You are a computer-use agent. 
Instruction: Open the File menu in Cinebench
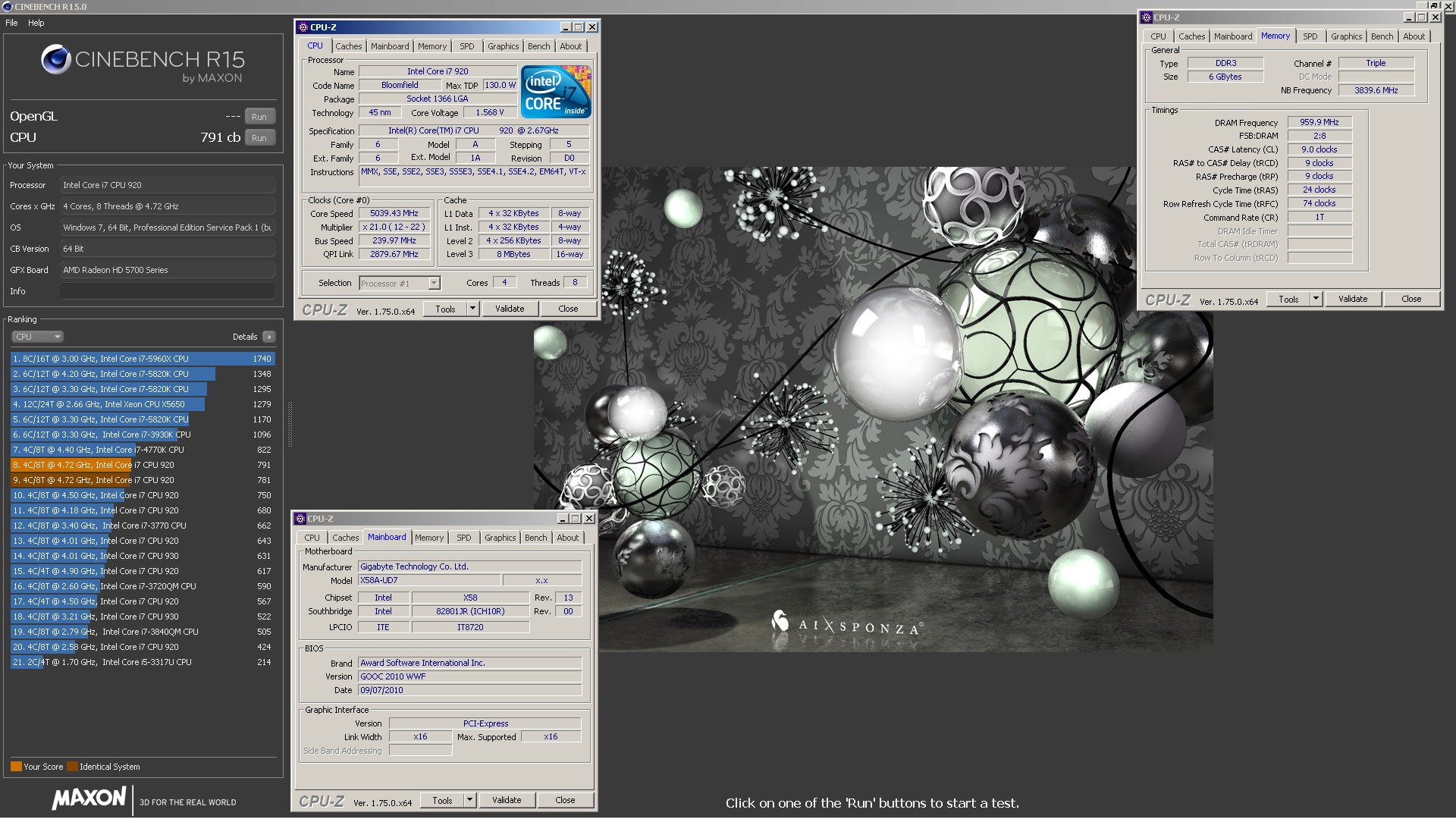point(11,23)
